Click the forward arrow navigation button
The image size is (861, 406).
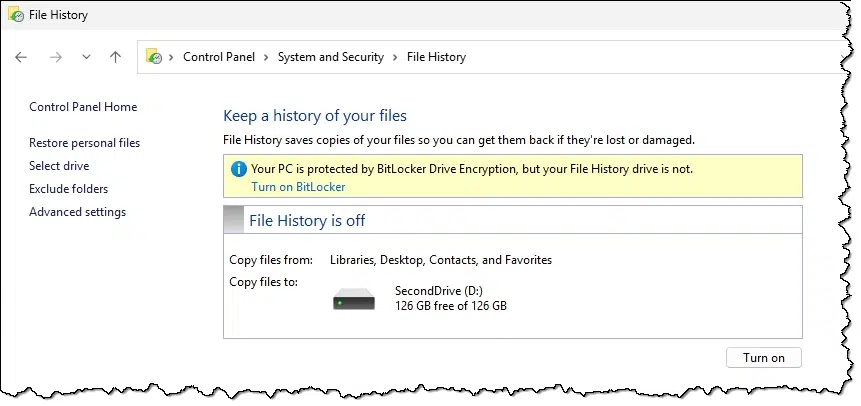pyautogui.click(x=56, y=57)
